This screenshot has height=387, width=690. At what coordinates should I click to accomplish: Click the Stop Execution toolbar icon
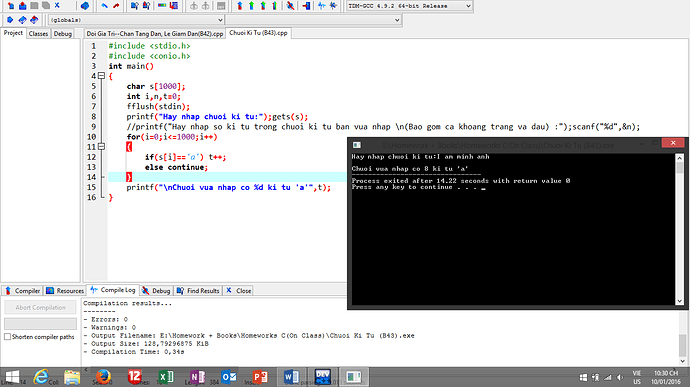coord(306,6)
